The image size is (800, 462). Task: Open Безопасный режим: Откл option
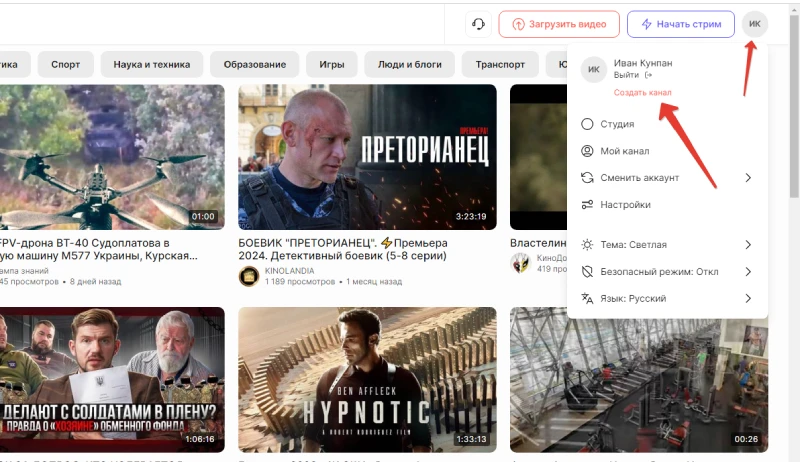[x=667, y=271]
